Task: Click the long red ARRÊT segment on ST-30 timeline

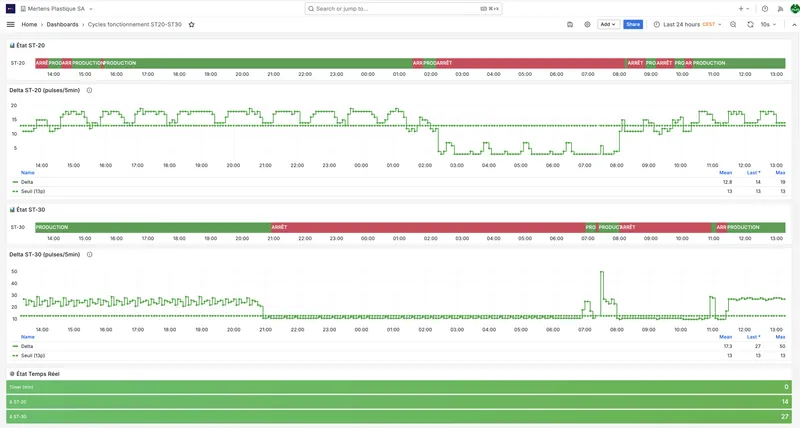Action: 428,228
